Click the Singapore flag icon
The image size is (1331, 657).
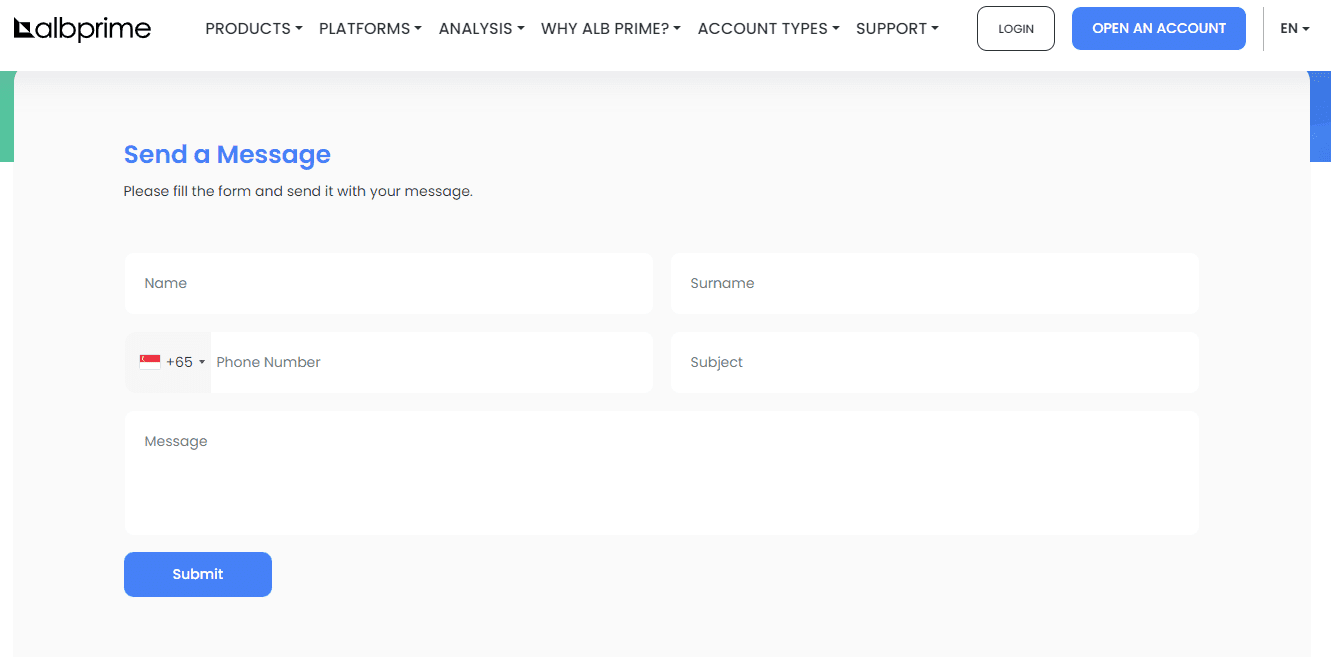(150, 362)
